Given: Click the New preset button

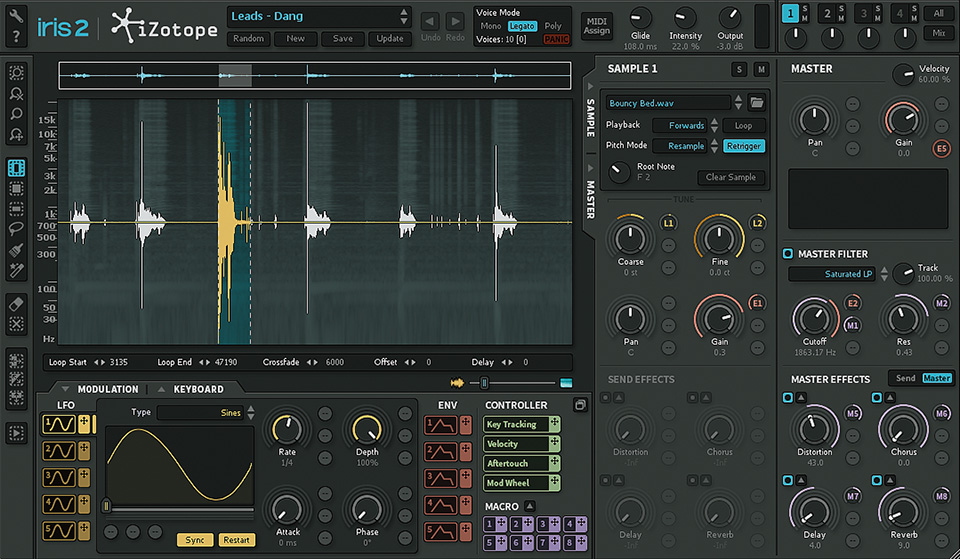Looking at the screenshot, I should (295, 39).
